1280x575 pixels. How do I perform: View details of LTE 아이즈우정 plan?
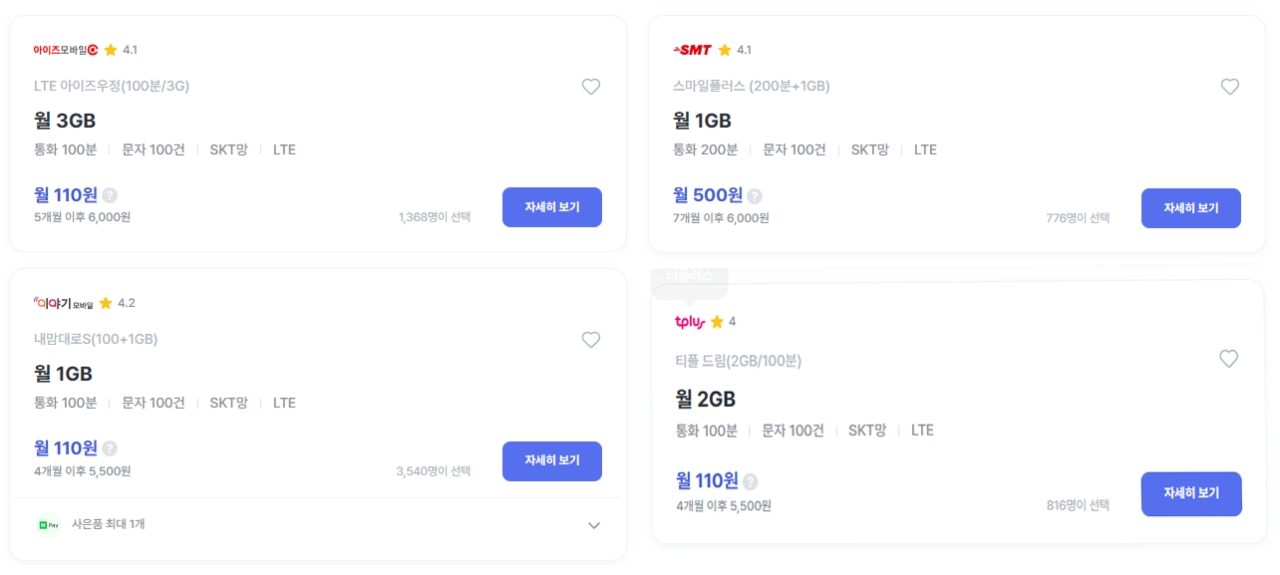tap(552, 207)
